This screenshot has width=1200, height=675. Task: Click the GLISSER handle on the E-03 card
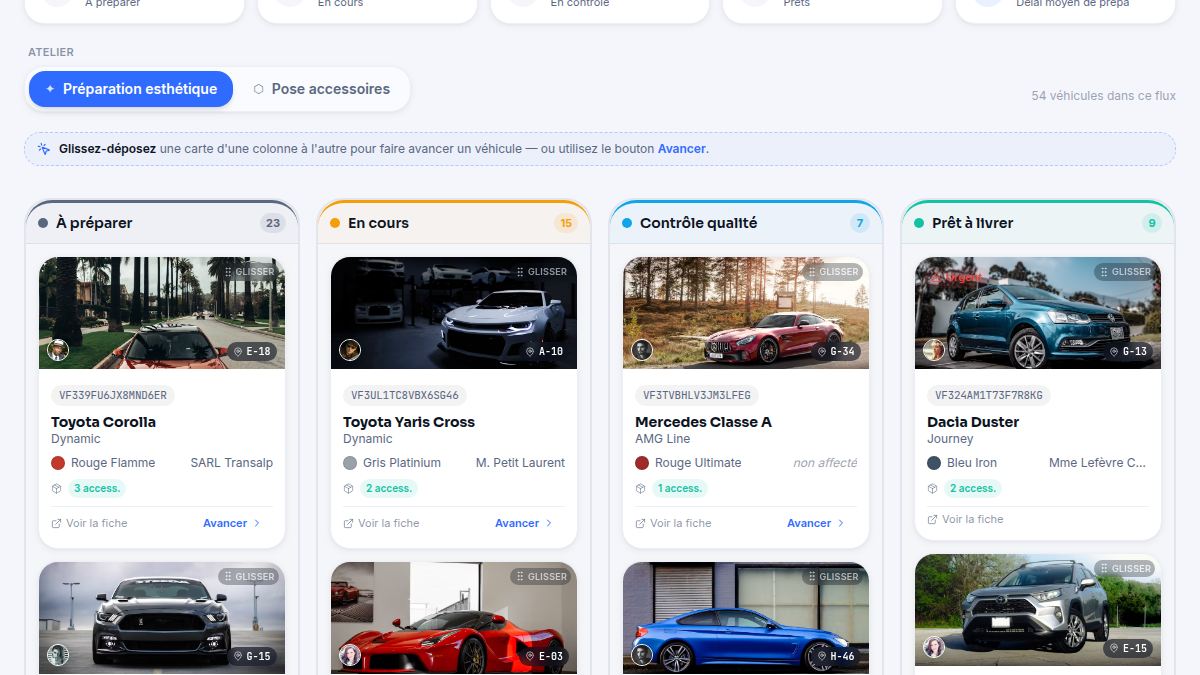(542, 577)
